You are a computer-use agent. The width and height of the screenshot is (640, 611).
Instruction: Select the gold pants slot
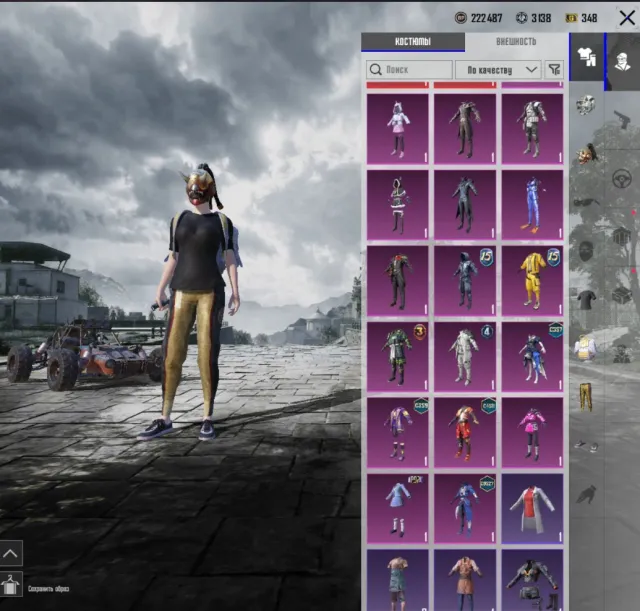coord(586,397)
